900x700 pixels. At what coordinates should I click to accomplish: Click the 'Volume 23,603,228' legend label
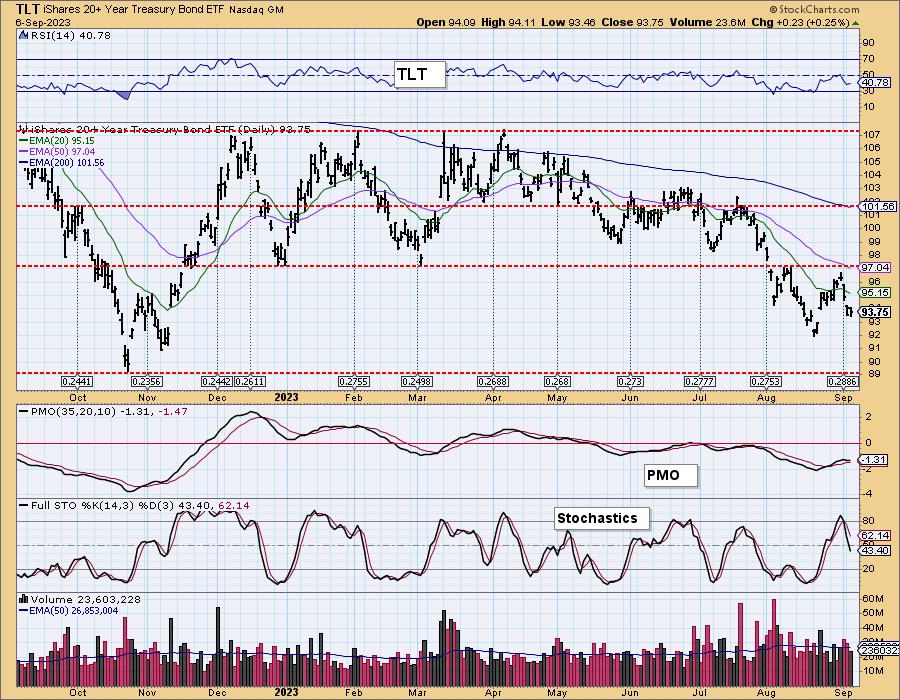coord(86,600)
